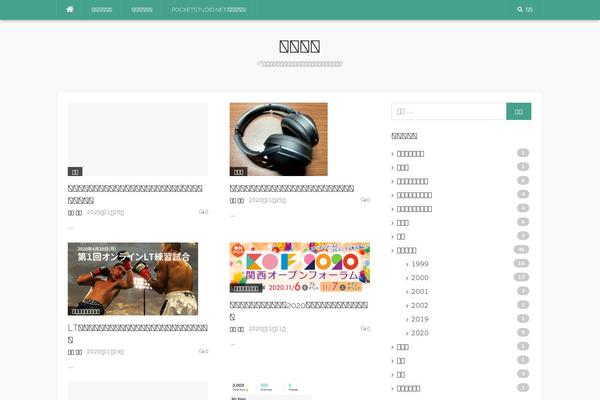Open the post title starting with LT
Image resolution: width=600 pixels, height=400 pixels.
138,333
